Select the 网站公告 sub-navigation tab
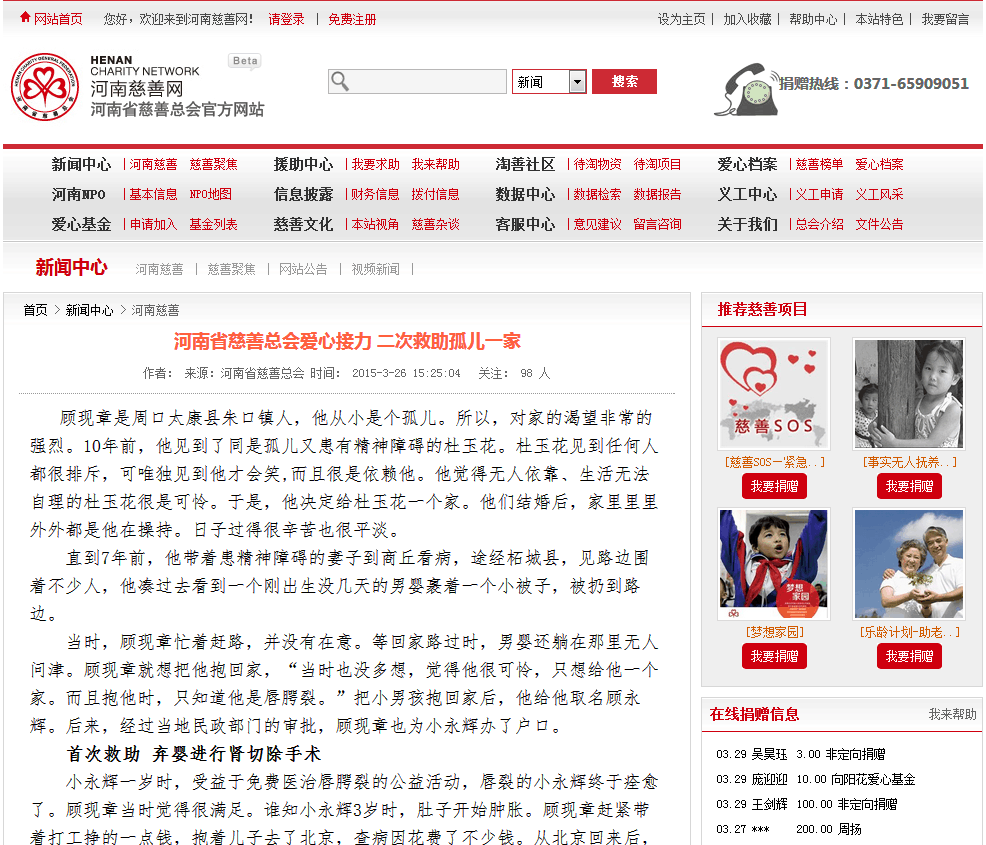This screenshot has width=986, height=845. [x=303, y=269]
